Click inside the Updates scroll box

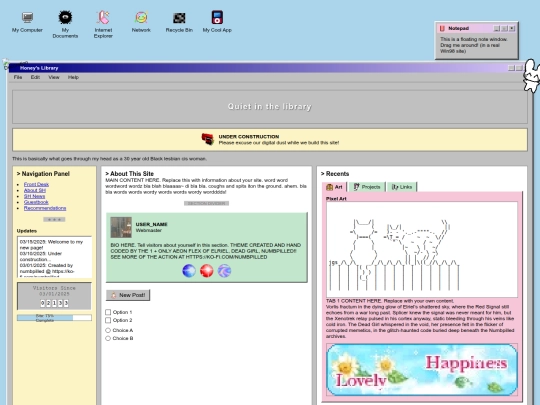(54, 257)
